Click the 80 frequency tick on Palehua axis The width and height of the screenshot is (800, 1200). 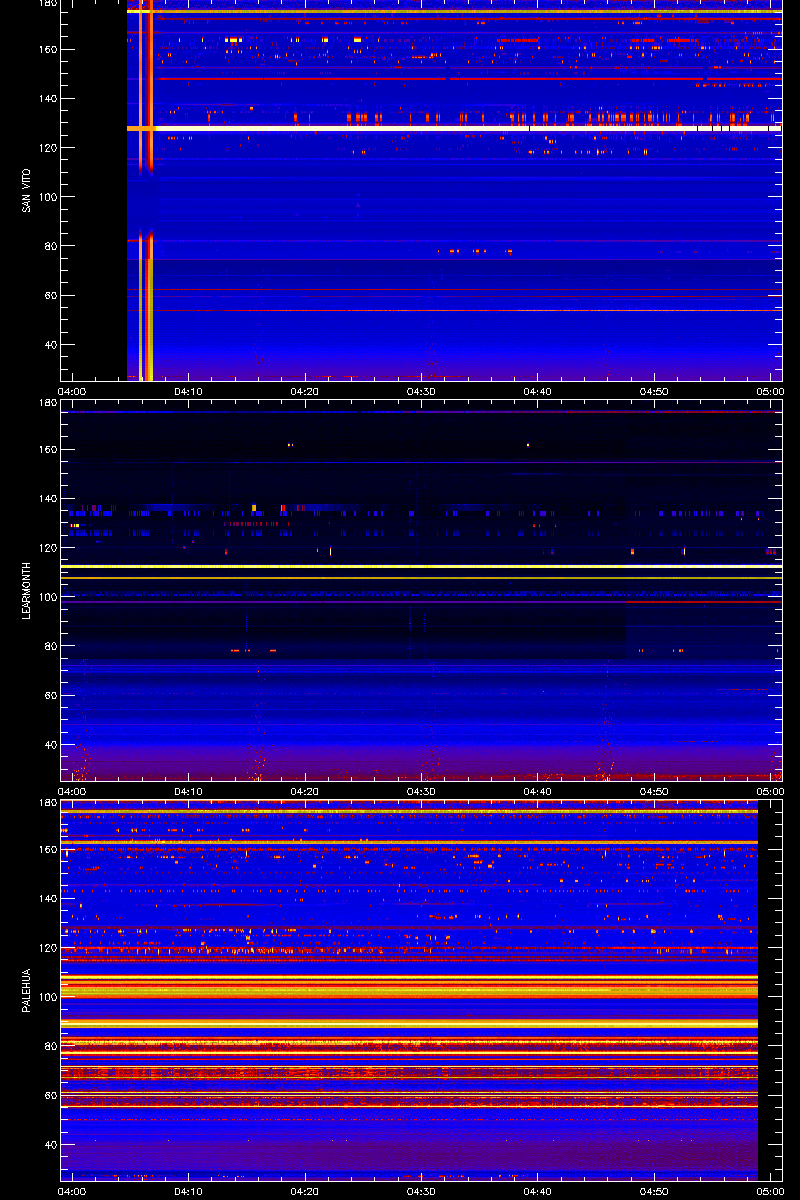coord(50,1046)
